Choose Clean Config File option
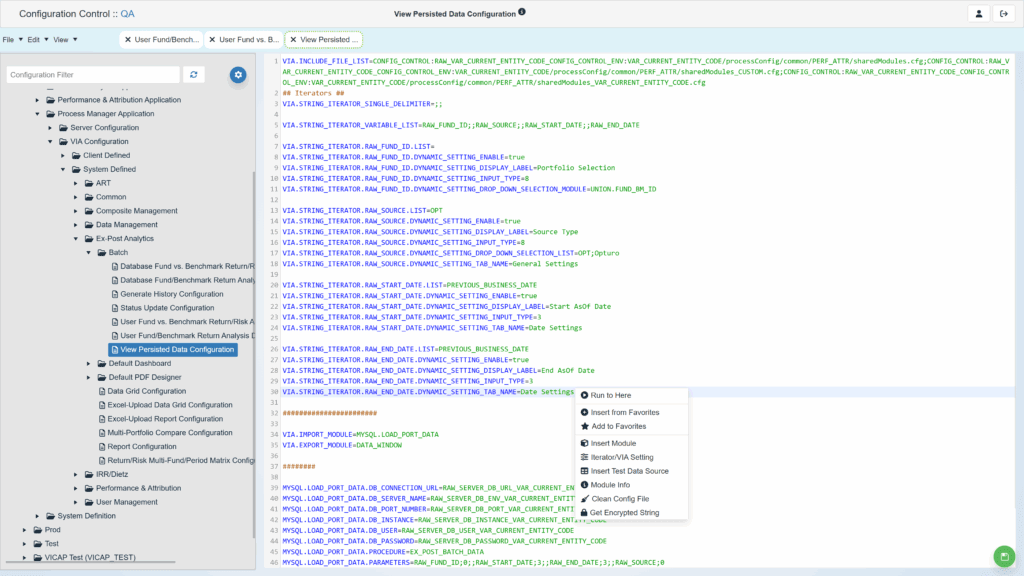The height and width of the screenshot is (576, 1024). tap(620, 498)
